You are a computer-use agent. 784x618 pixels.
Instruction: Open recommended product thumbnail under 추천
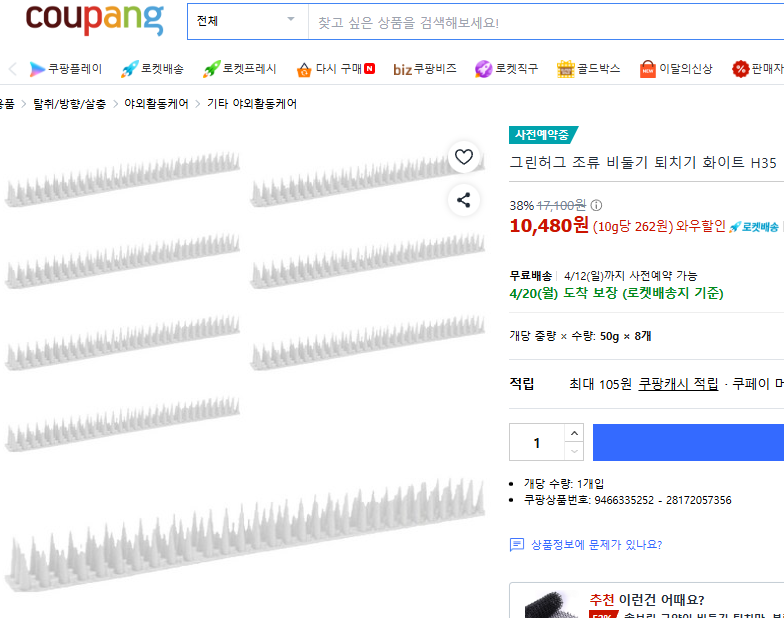552,605
